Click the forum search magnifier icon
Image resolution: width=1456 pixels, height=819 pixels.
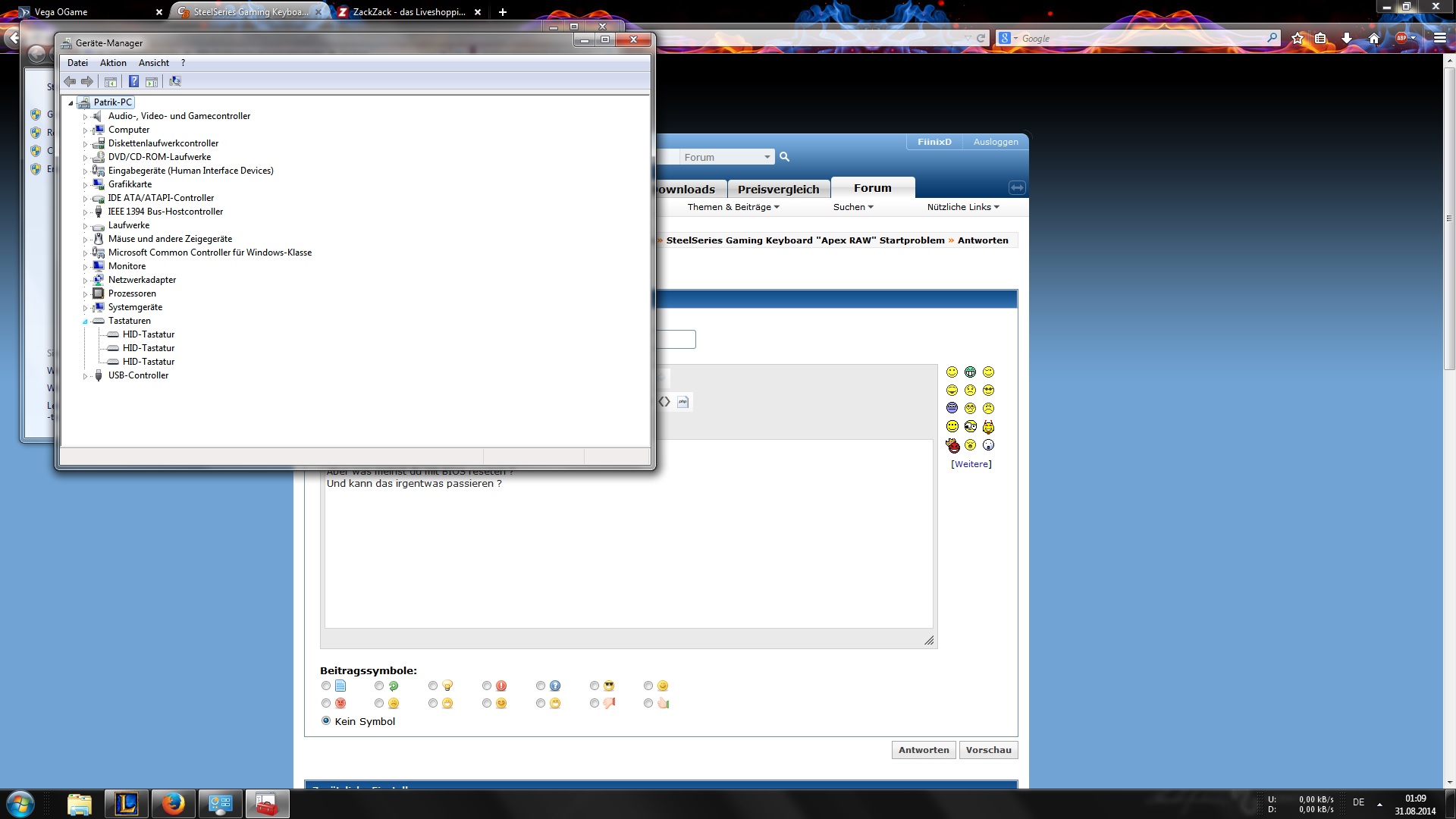pyautogui.click(x=785, y=157)
